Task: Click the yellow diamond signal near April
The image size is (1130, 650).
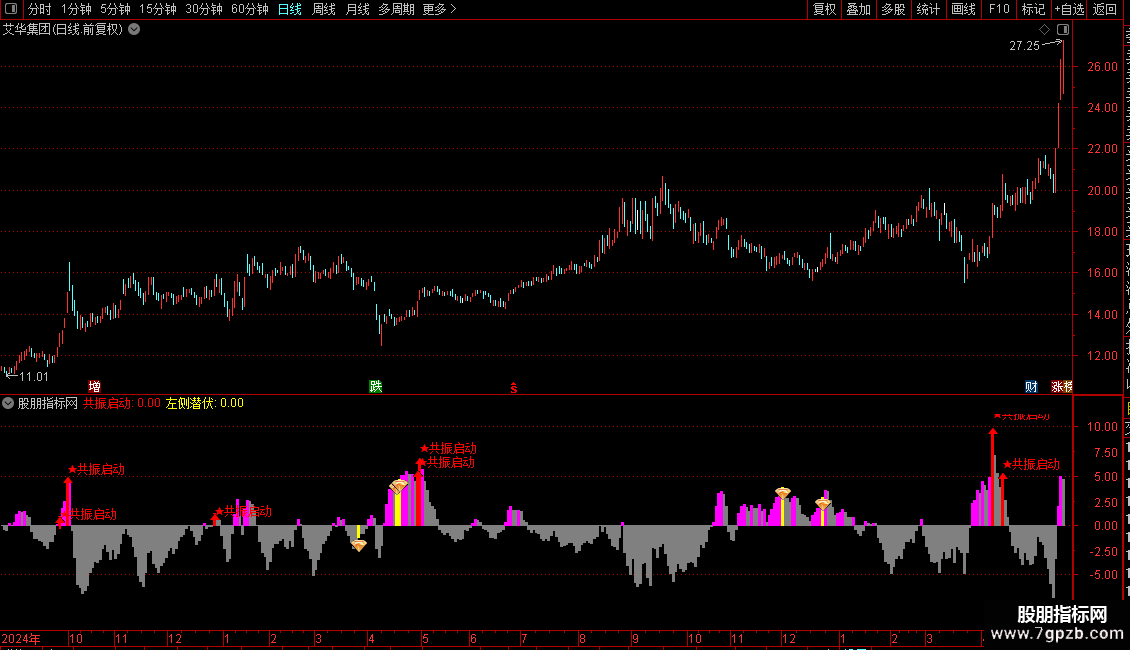Action: point(359,546)
